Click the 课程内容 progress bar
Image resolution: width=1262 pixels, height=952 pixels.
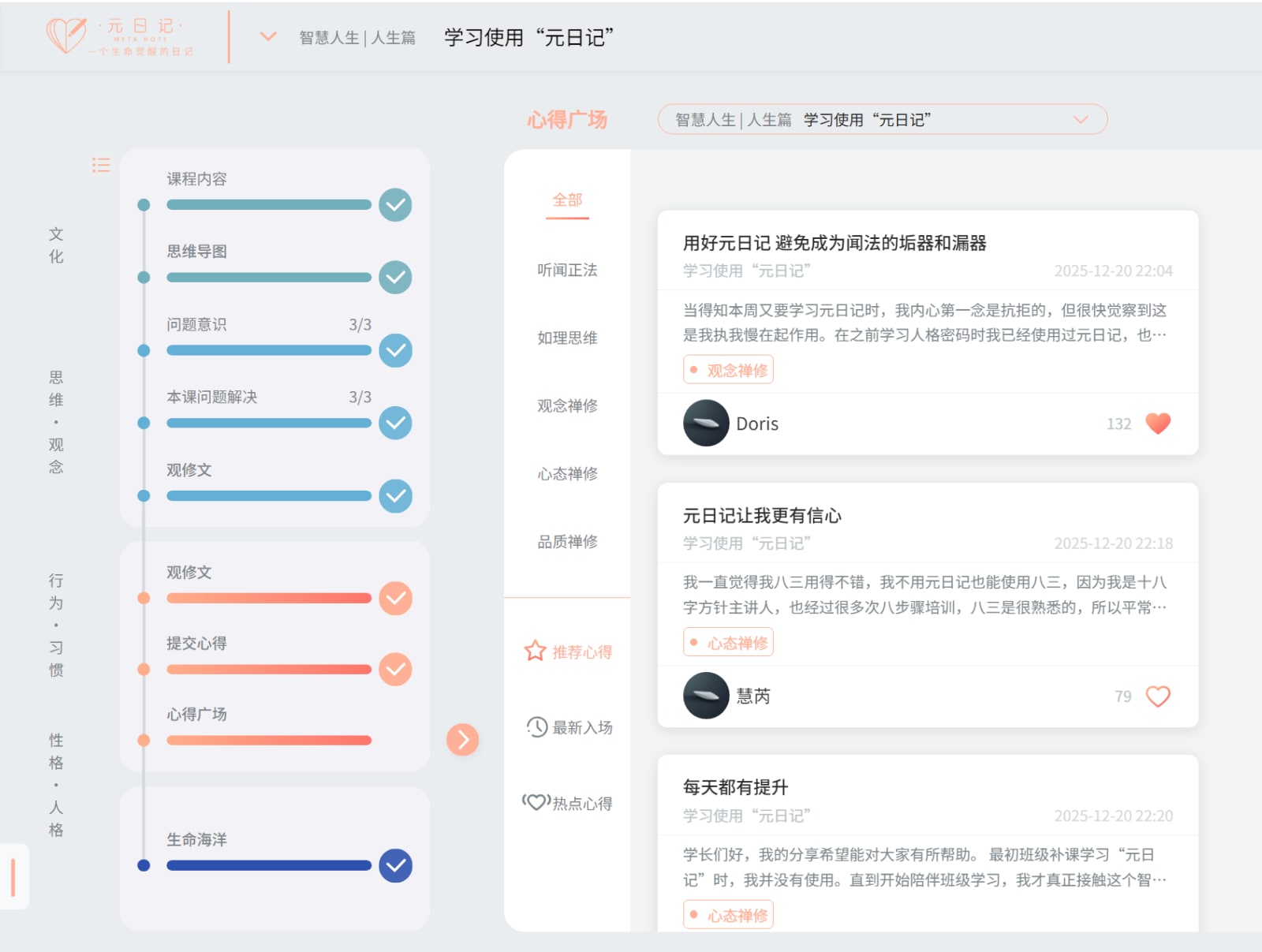[x=269, y=205]
